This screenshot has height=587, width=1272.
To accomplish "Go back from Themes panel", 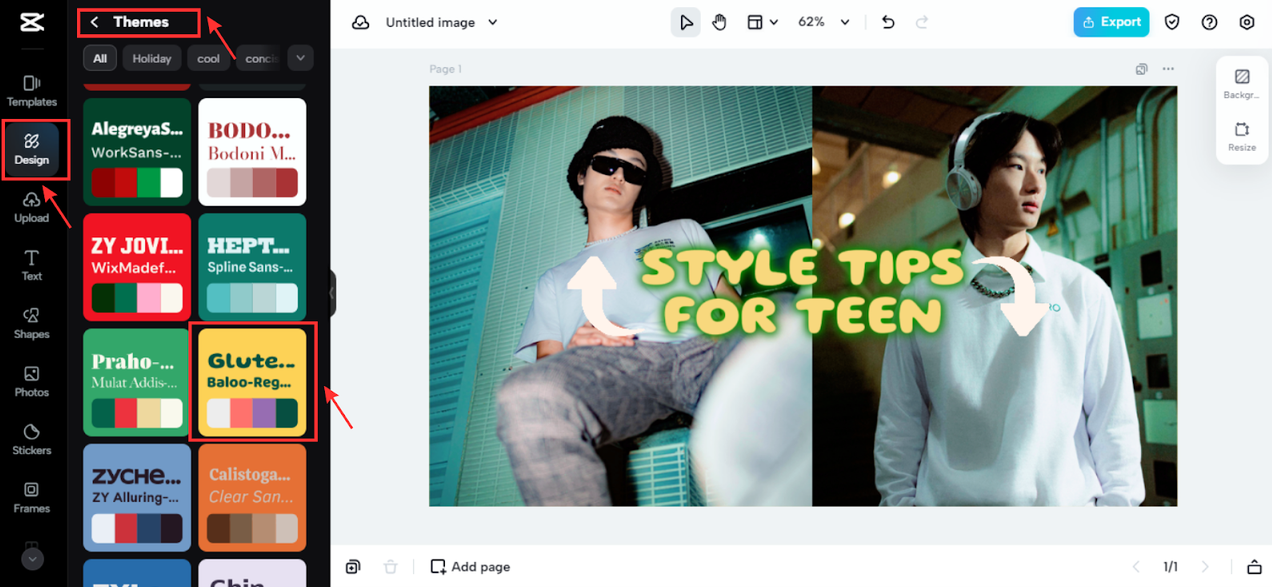I will pyautogui.click(x=95, y=22).
